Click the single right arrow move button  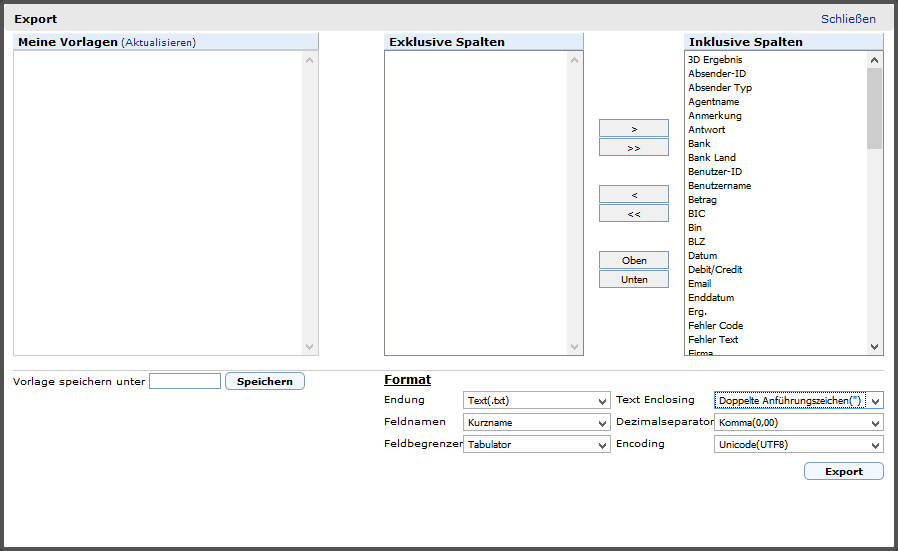click(633, 129)
